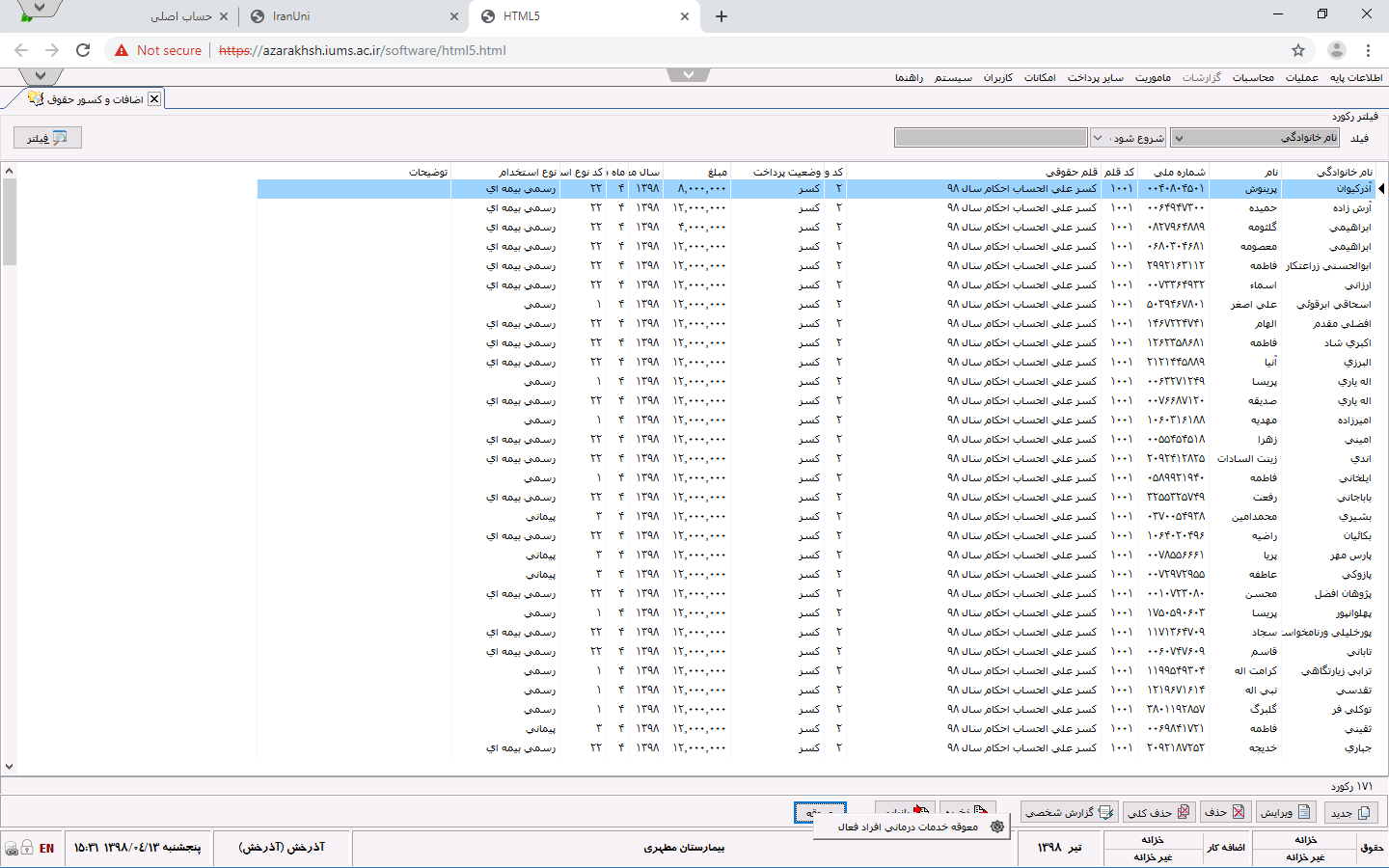This screenshot has width=1389, height=868.
Task: Click the Not secure warning indicator
Action: tap(159, 50)
